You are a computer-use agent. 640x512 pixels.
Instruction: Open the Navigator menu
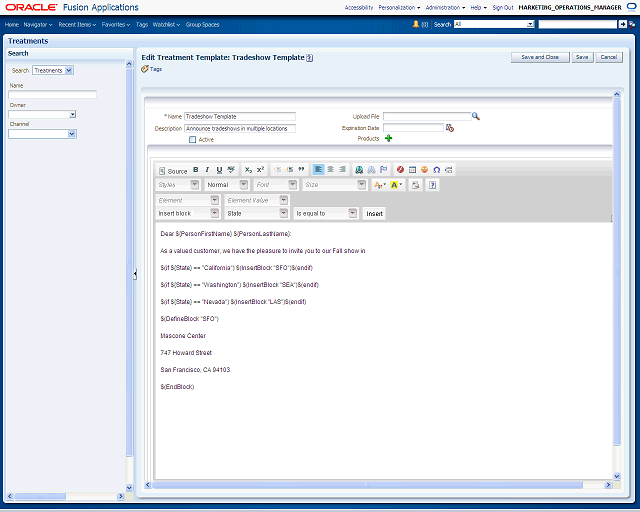pos(38,24)
